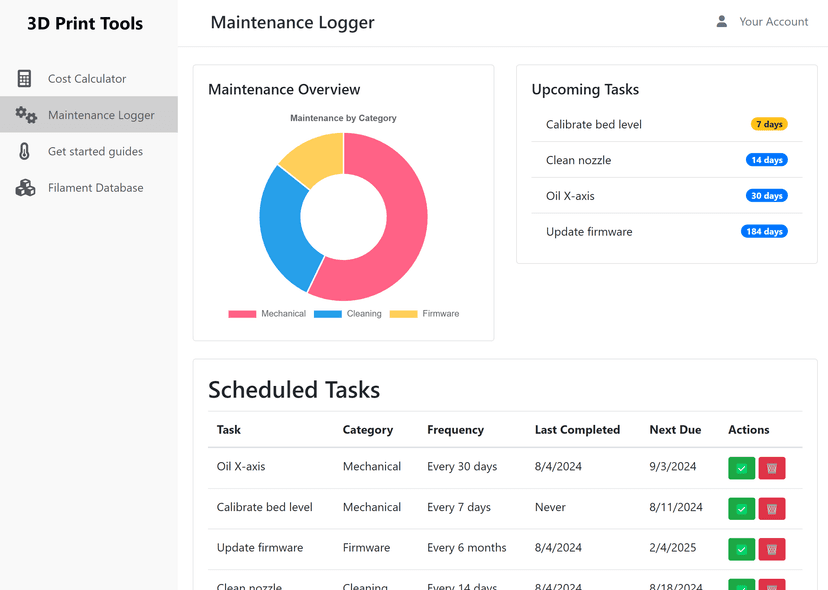The height and width of the screenshot is (590, 828).
Task: Delete the Calibrate bed level task
Action: [x=771, y=509]
